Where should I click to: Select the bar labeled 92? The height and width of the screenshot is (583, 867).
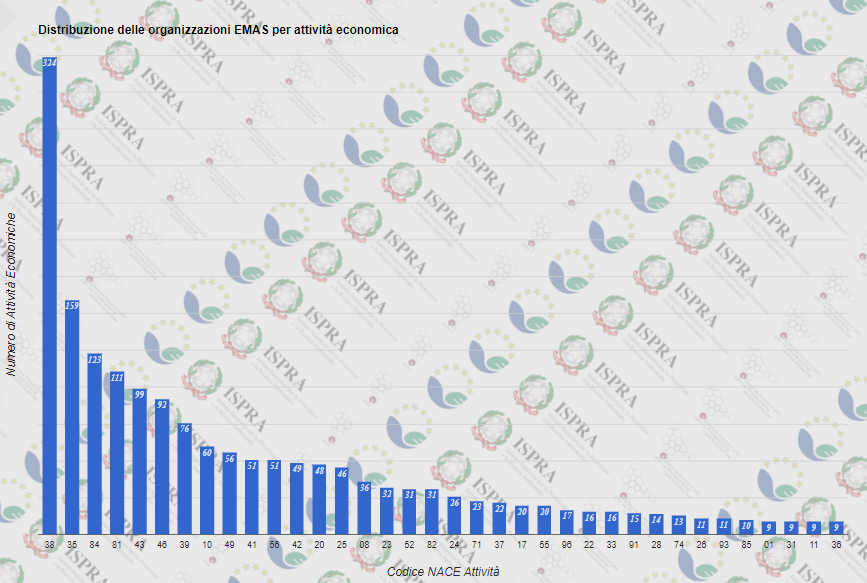[162, 466]
